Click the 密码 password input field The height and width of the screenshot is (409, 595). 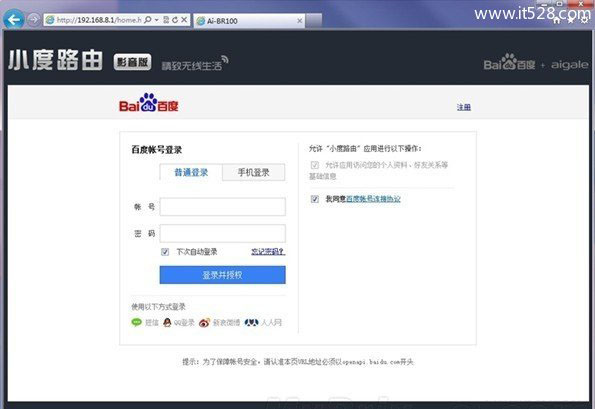[222, 233]
